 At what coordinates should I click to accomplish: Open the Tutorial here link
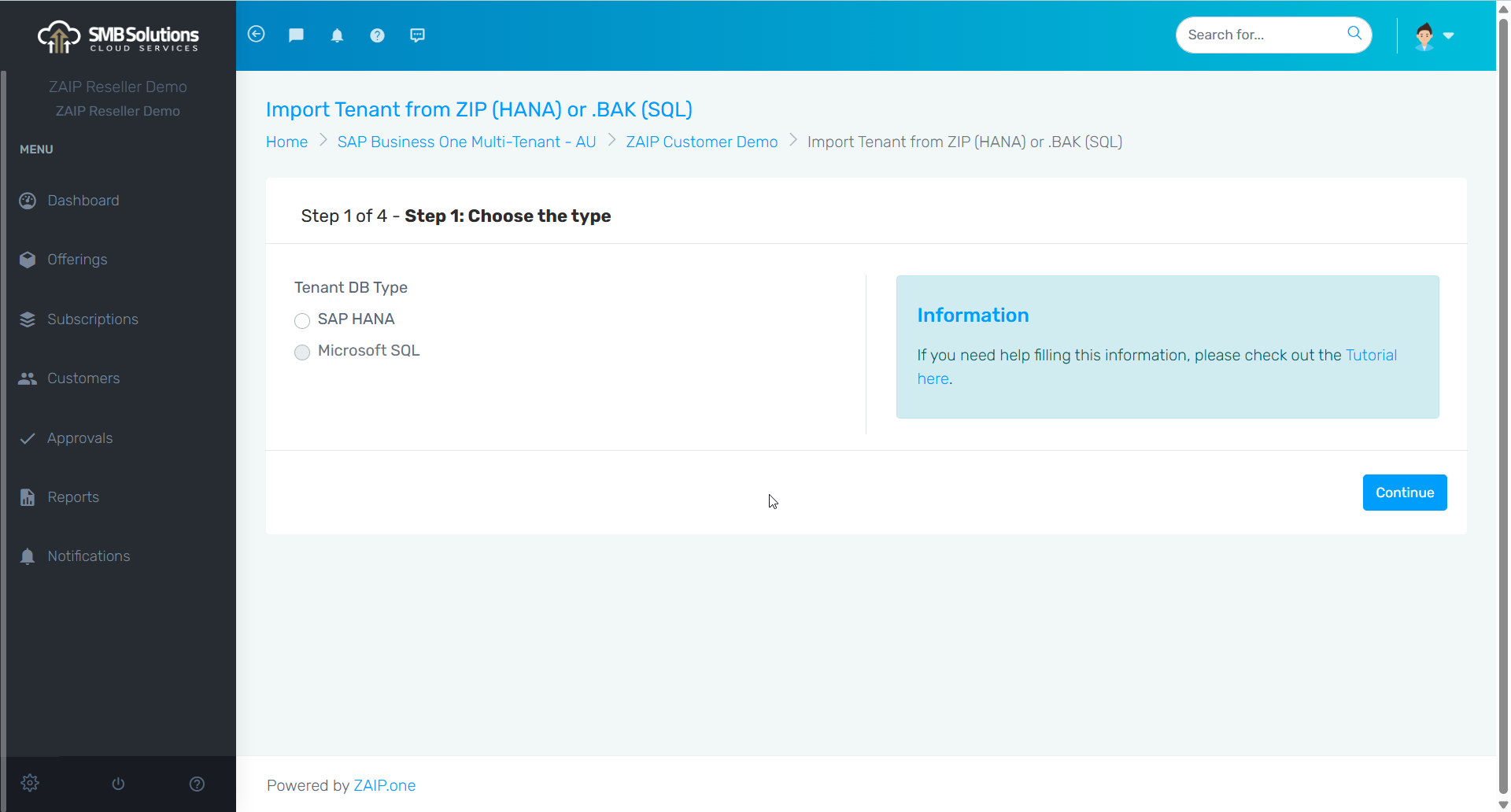[x=1371, y=355]
